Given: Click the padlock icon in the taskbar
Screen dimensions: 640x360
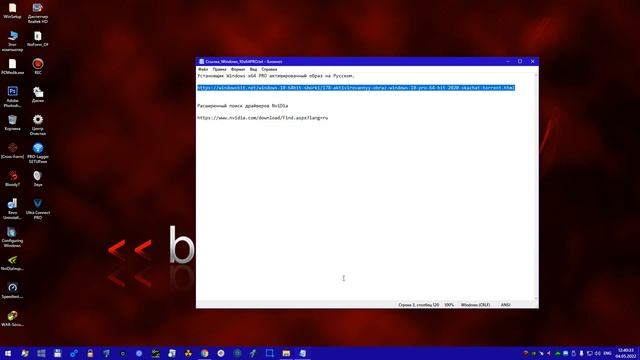Looking at the screenshot, I should [90, 353].
